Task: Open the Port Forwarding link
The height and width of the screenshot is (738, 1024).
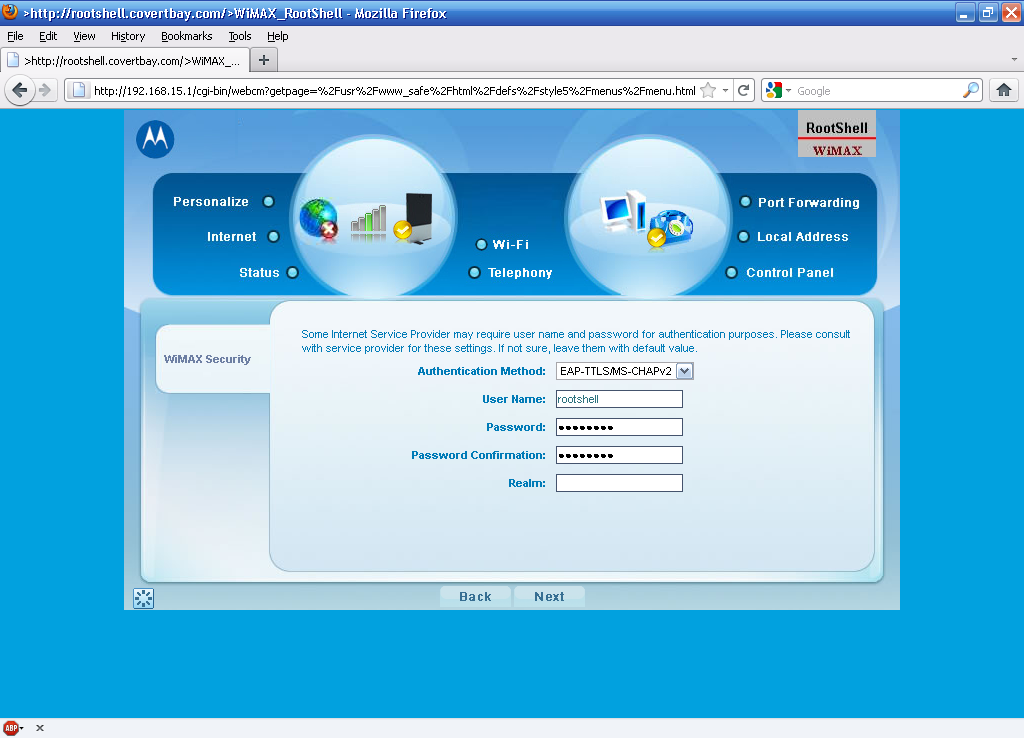Action: pyautogui.click(x=808, y=202)
